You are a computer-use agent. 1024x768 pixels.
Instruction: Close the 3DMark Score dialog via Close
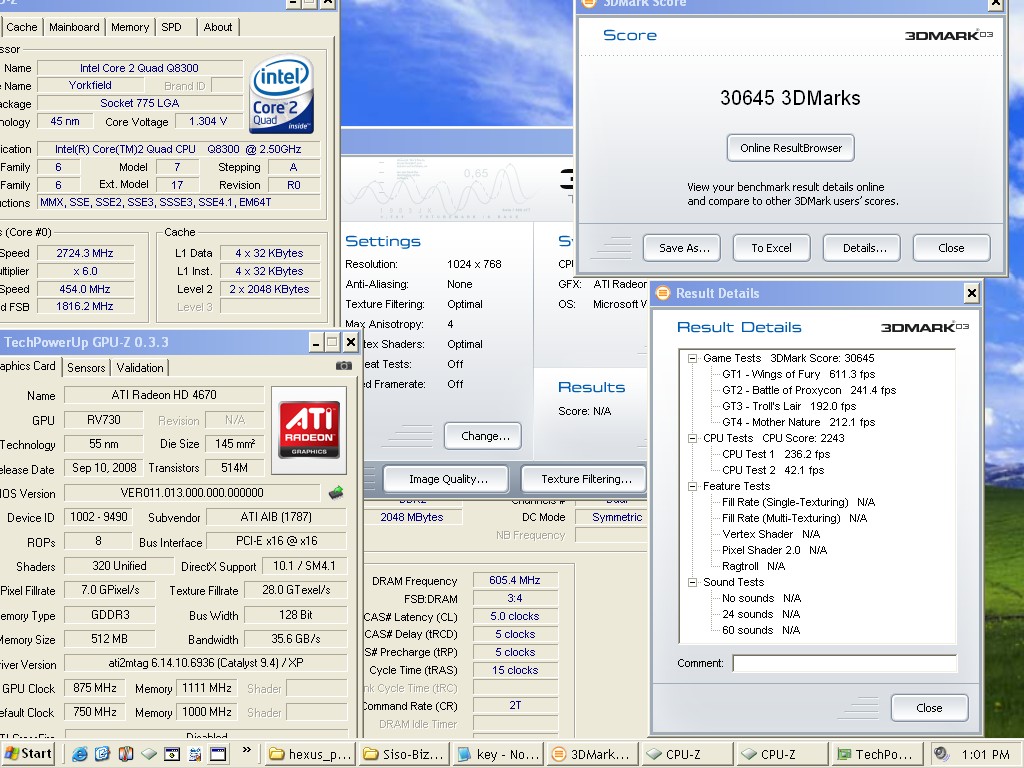[x=952, y=248]
